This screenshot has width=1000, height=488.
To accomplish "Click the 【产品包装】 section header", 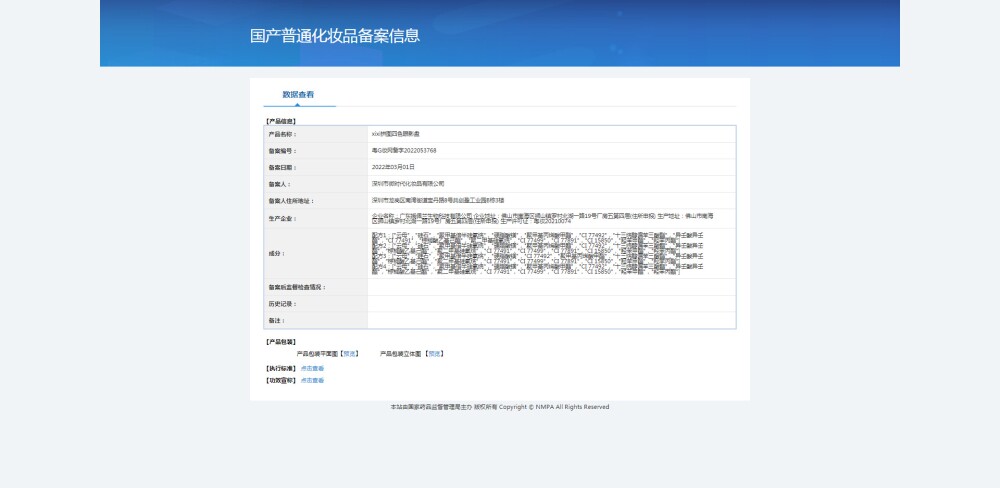I will coord(281,342).
